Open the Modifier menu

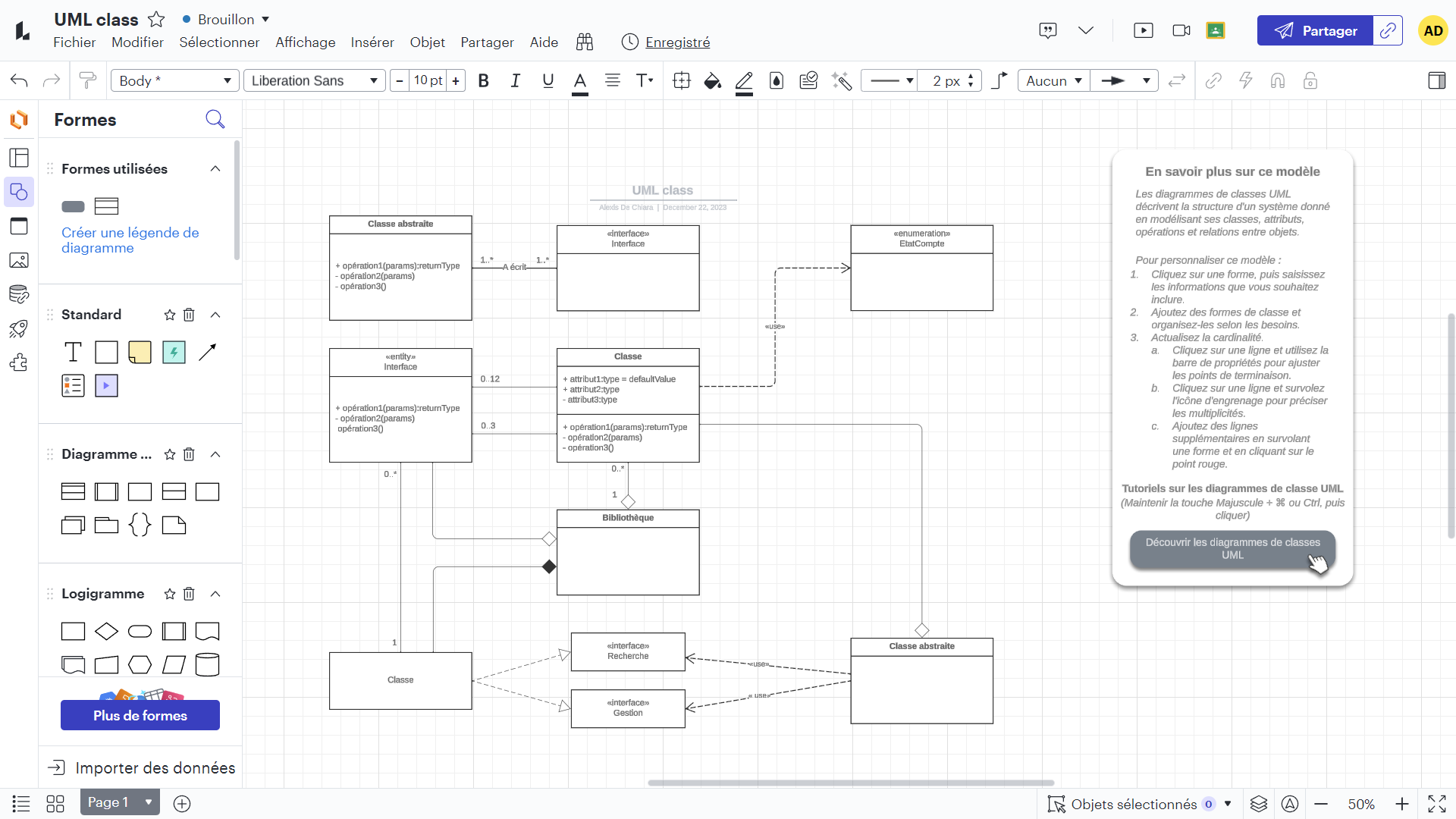click(x=137, y=42)
